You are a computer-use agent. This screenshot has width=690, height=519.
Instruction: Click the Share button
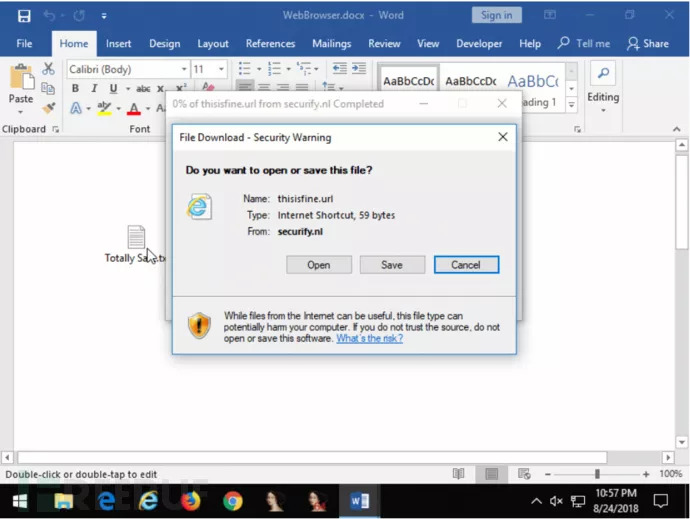[x=648, y=44]
